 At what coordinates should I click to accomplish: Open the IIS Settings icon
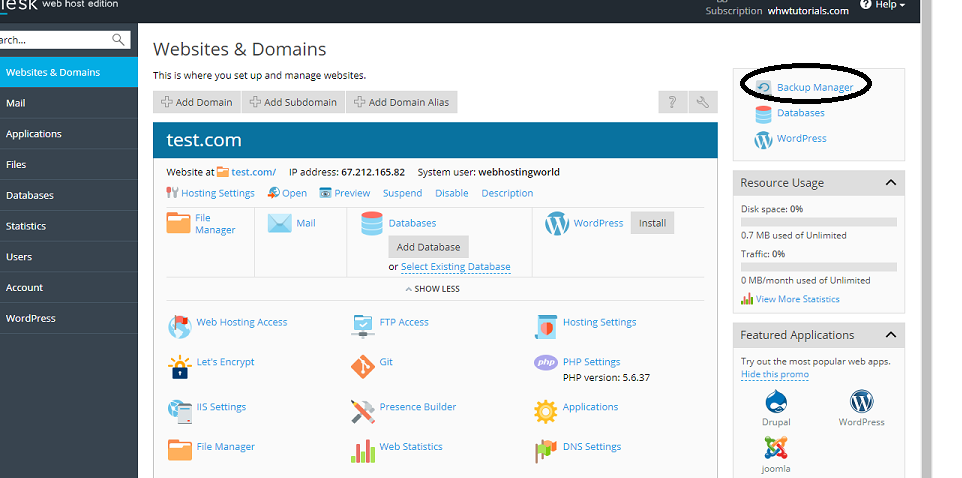[x=179, y=410]
